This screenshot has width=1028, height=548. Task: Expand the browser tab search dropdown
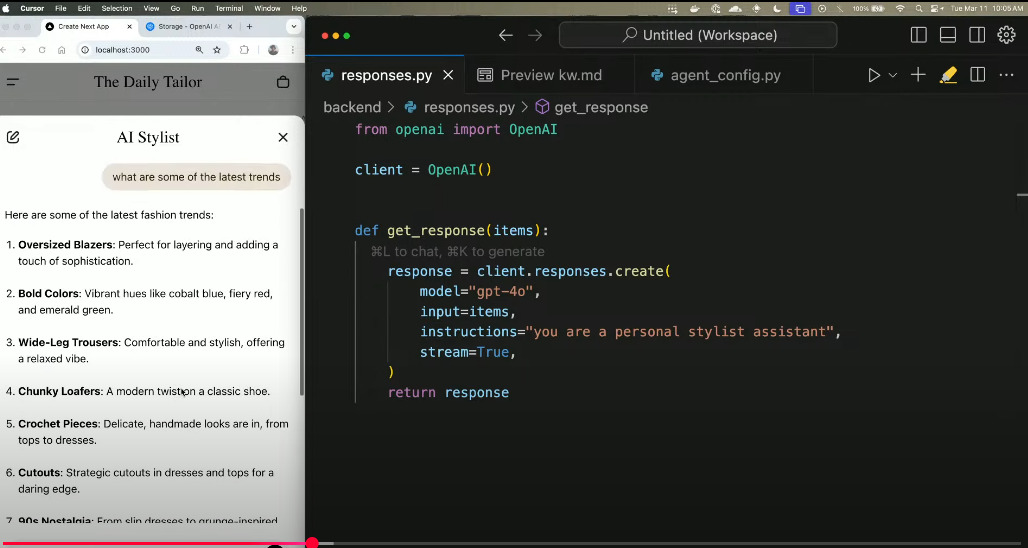(x=293, y=27)
